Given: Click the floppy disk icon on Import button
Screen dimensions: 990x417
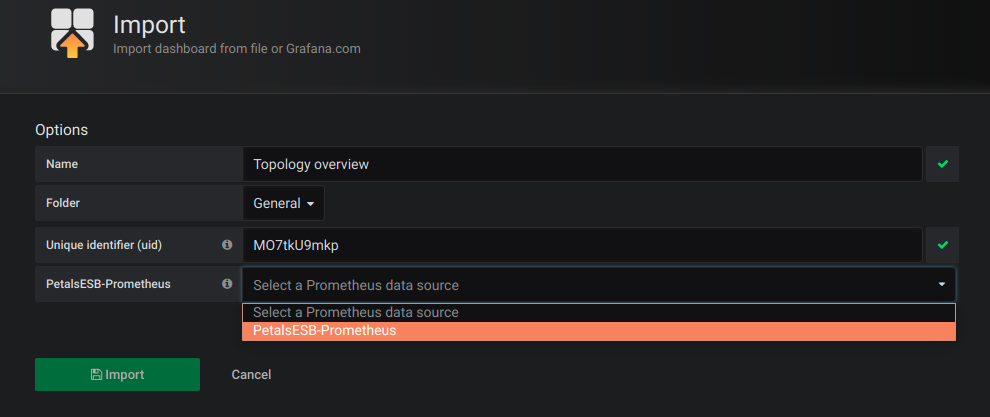Looking at the screenshot, I should (x=96, y=375).
